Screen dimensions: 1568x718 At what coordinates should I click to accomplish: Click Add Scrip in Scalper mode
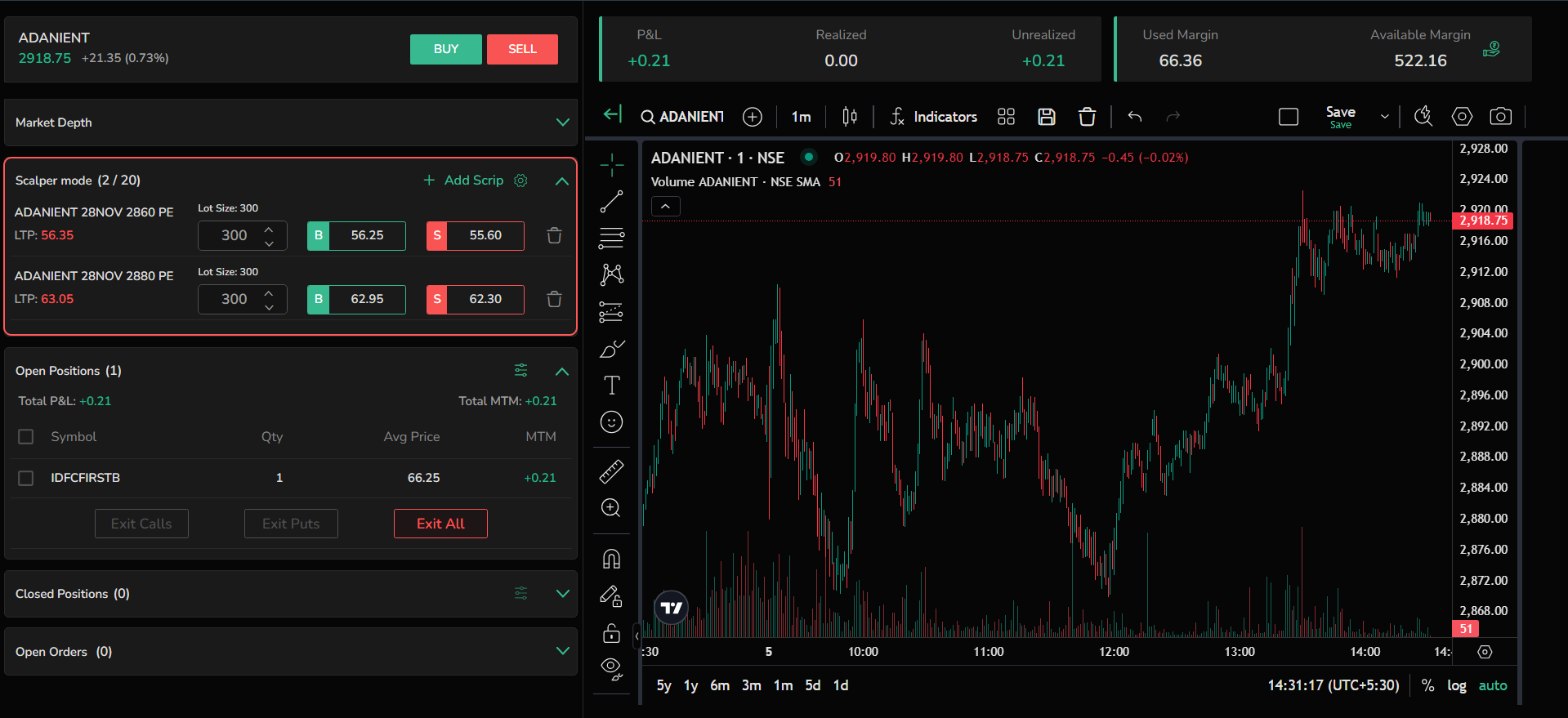[x=463, y=180]
